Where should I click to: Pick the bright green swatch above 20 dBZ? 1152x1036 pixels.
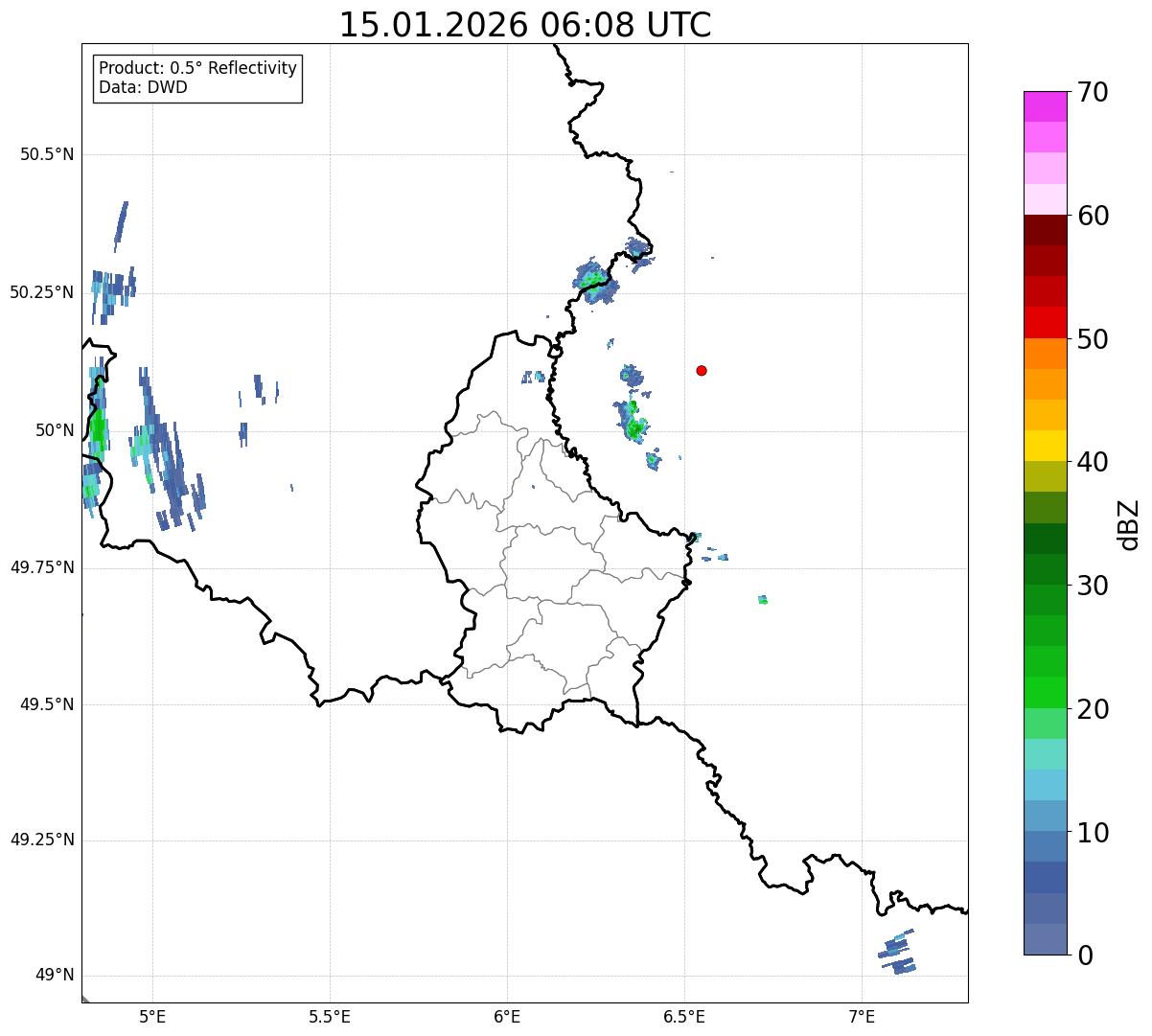pyautogui.click(x=1045, y=693)
